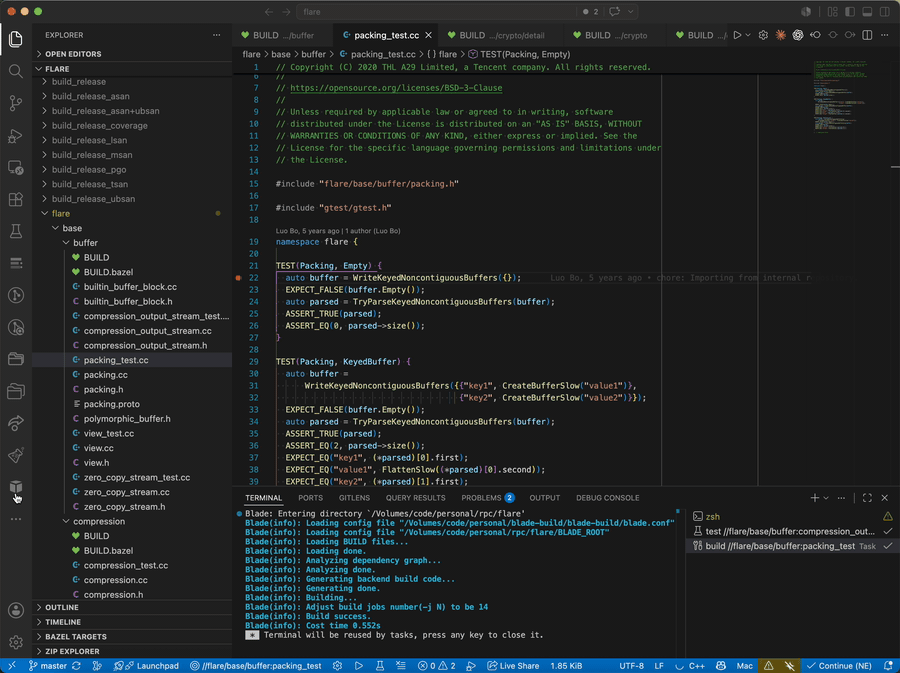Viewport: 900px width, 673px height.
Task: Open the Run and Debug view
Action: pos(15,136)
